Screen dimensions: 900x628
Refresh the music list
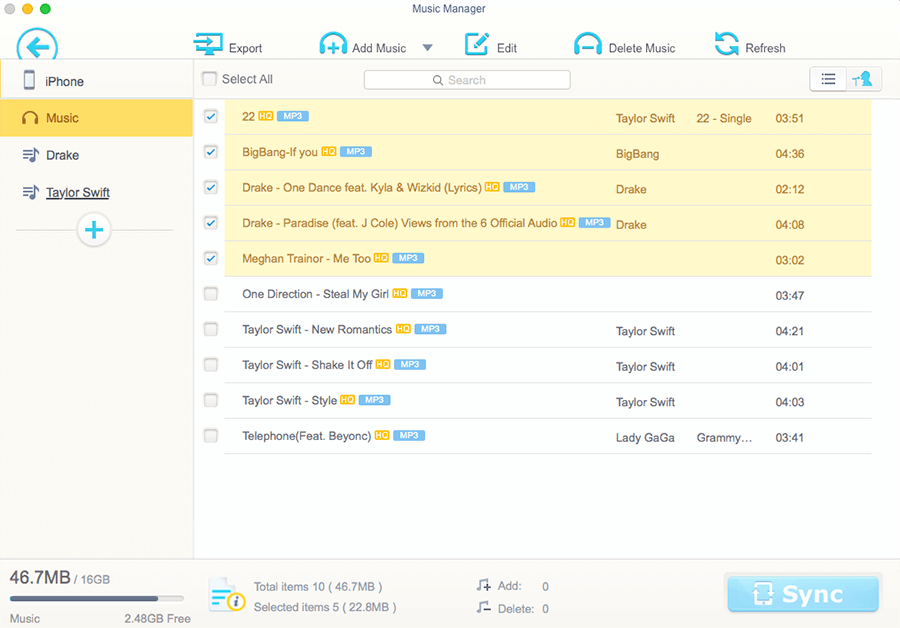[726, 46]
